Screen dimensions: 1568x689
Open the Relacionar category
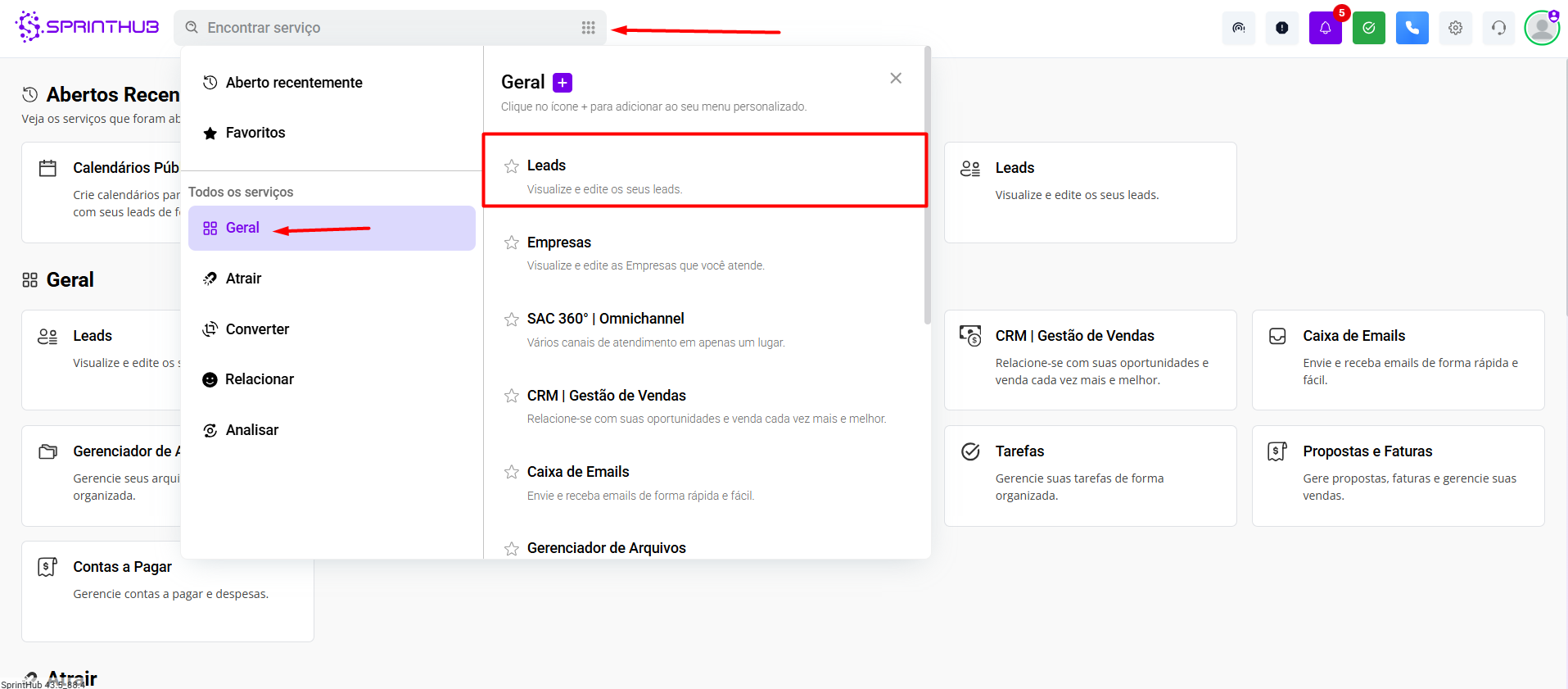259,379
